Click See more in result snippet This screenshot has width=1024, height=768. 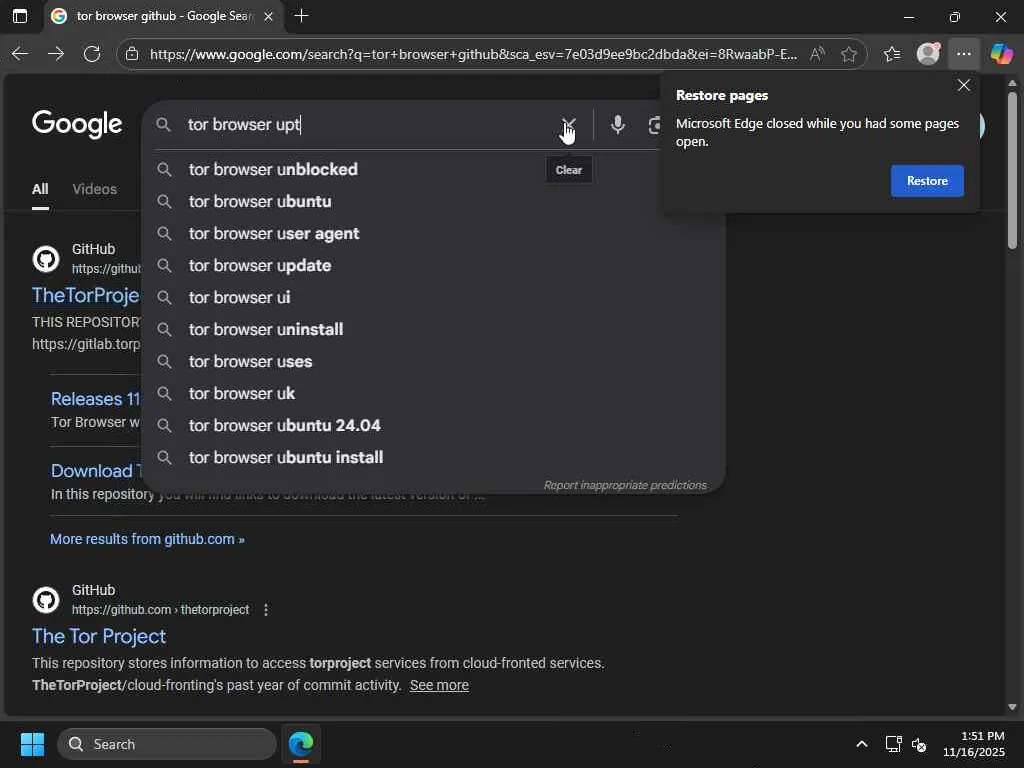[x=439, y=685]
